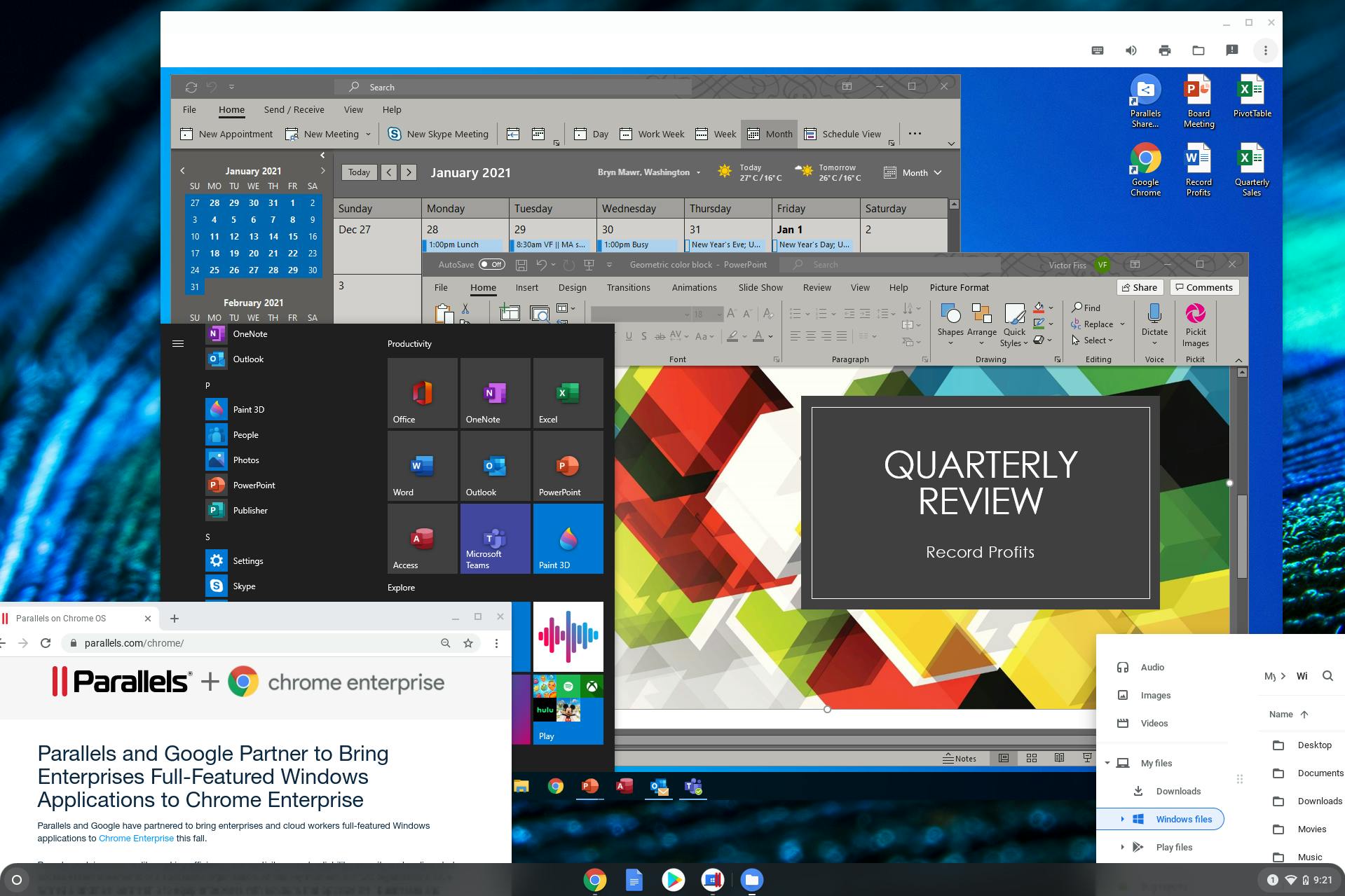Follow the Chrome Enterprise link

click(x=136, y=838)
